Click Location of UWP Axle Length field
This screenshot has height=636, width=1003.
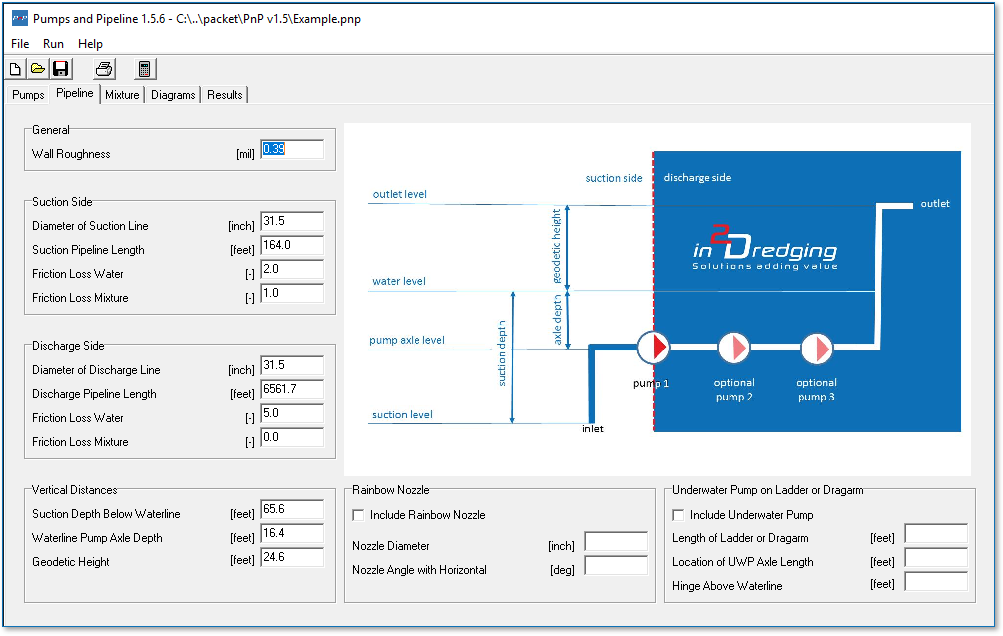(936, 557)
